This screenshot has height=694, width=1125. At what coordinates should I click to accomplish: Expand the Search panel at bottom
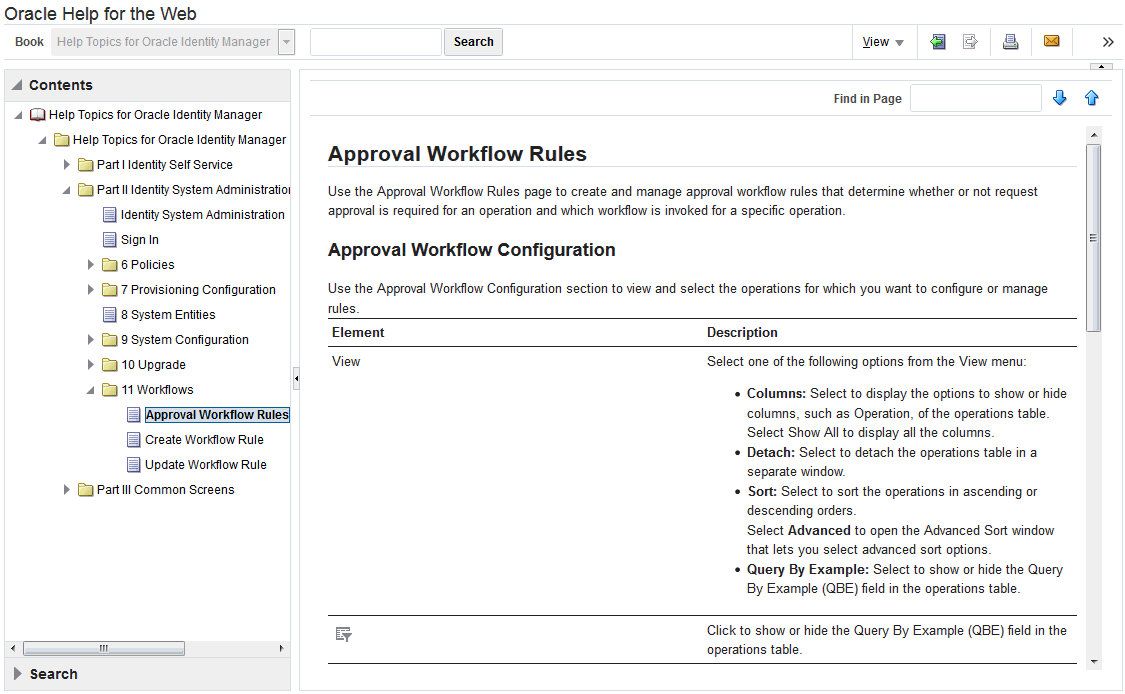click(x=18, y=674)
